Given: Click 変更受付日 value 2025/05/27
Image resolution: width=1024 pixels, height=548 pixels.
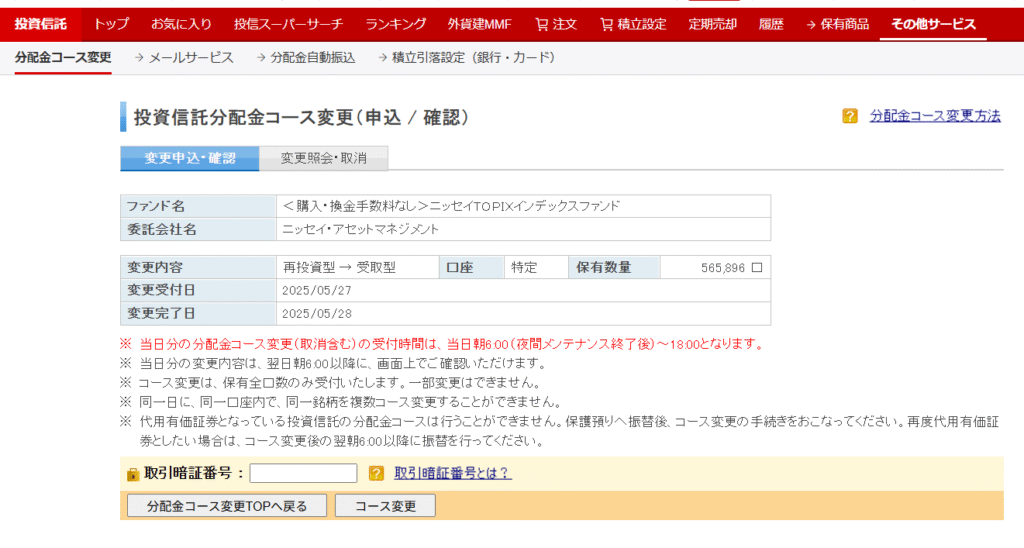Looking at the screenshot, I should tap(317, 291).
